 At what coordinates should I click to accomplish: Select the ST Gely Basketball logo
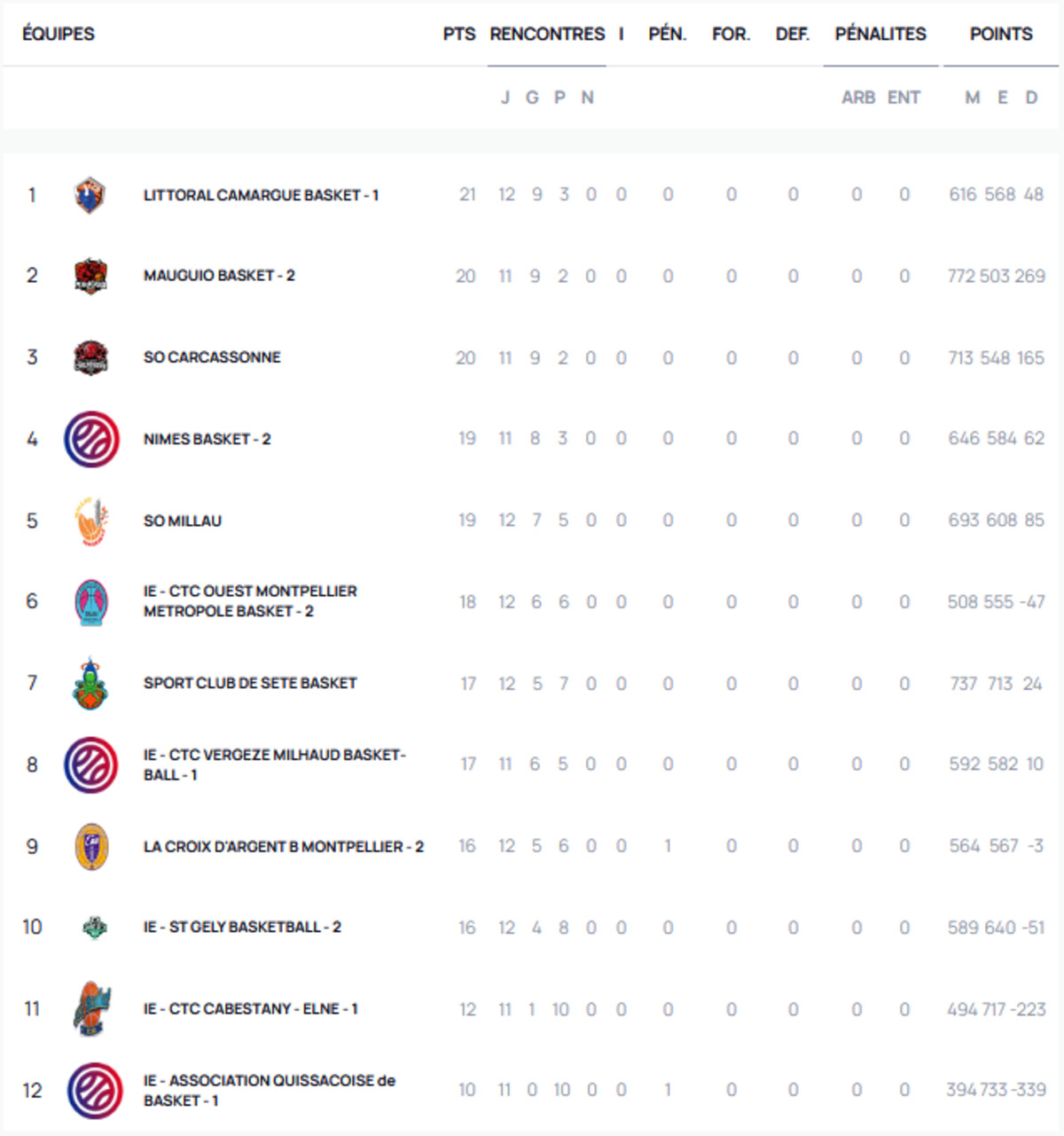point(94,928)
